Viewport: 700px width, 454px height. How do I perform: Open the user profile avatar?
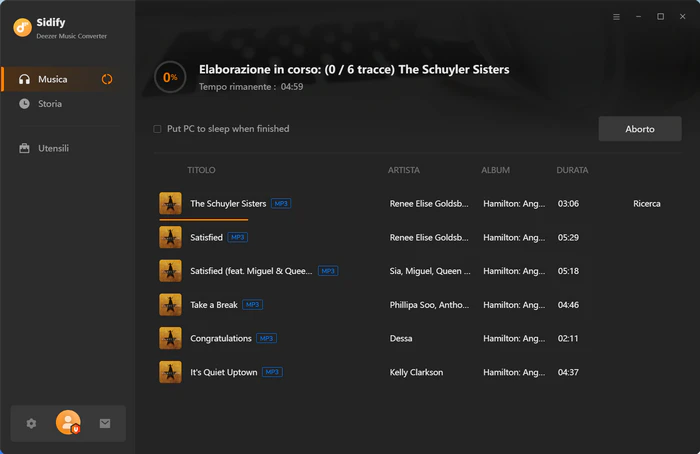coord(68,422)
